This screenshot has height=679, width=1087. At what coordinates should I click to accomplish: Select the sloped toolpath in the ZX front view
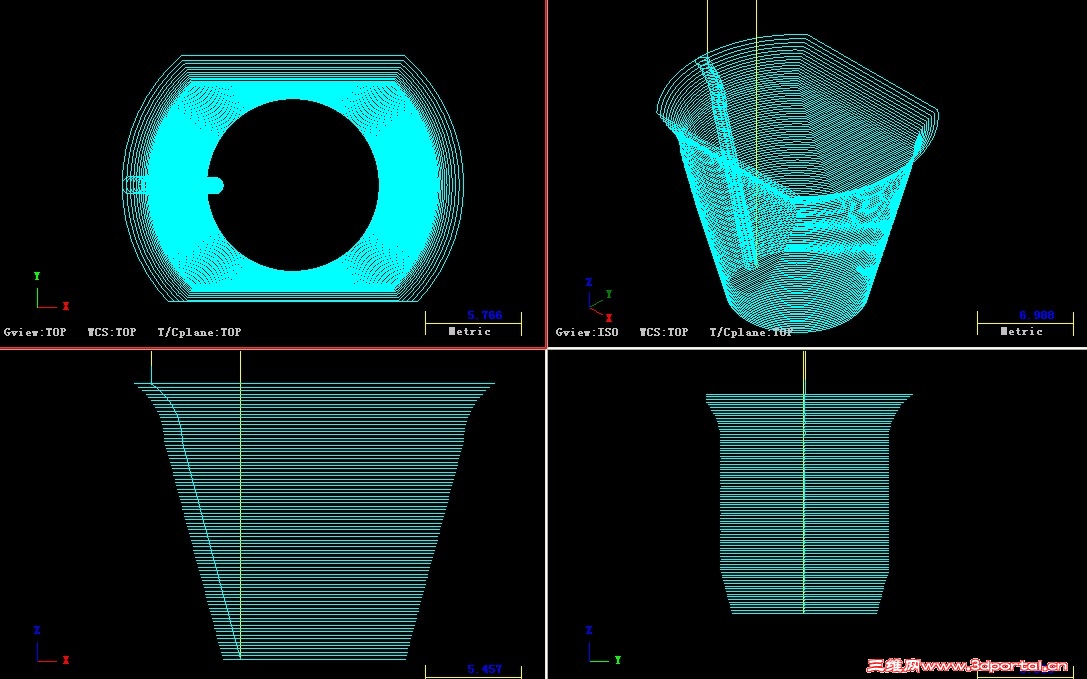tap(314, 520)
